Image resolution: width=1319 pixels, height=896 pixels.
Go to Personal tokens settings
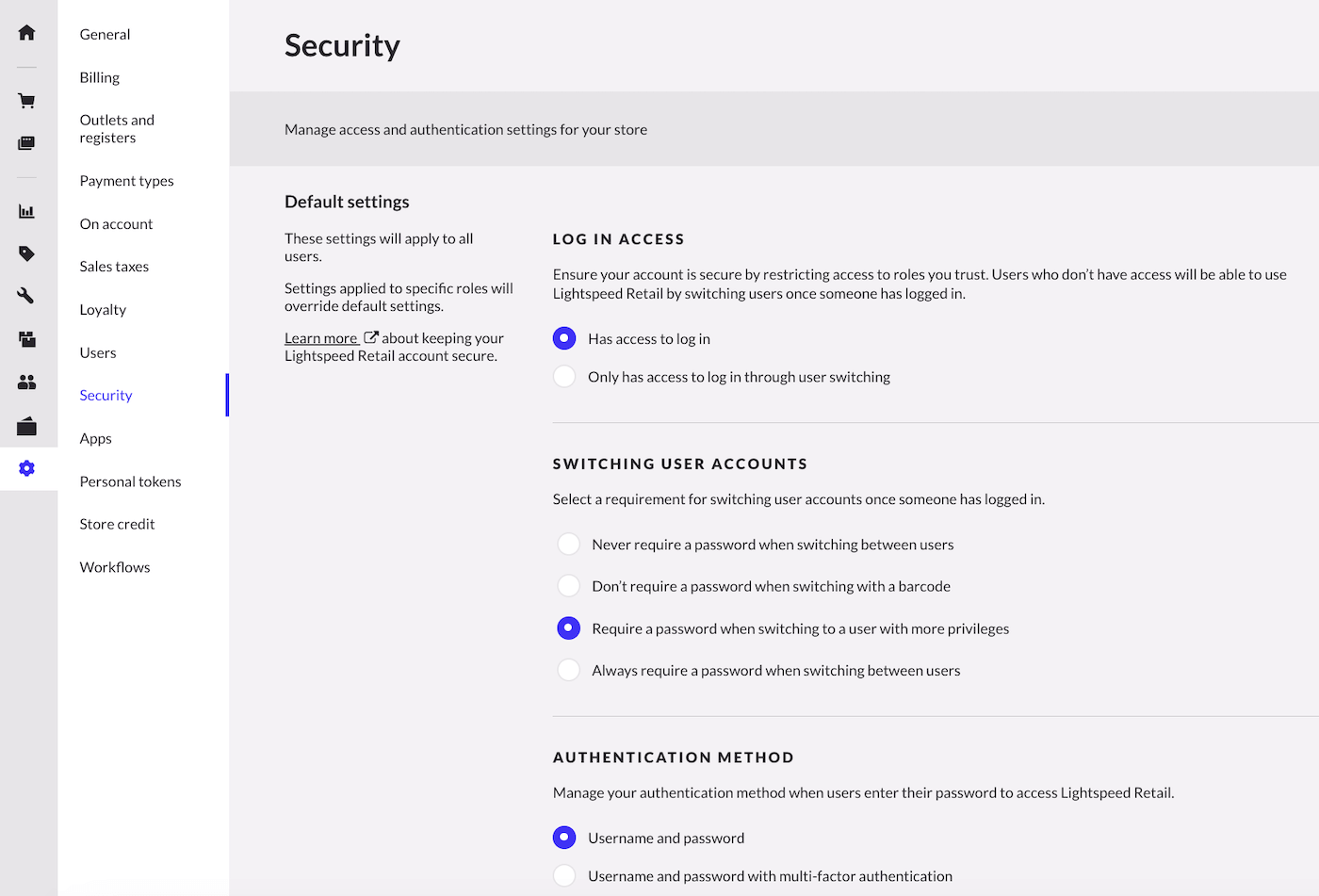coord(130,481)
